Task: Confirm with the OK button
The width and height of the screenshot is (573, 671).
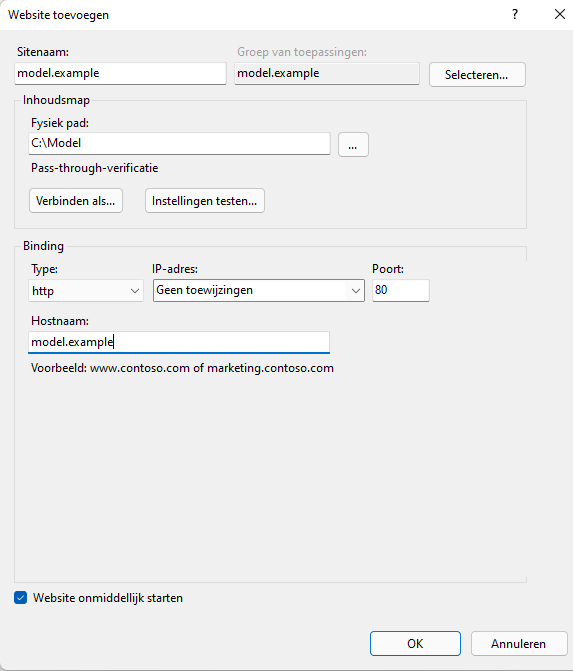Action: (x=415, y=643)
